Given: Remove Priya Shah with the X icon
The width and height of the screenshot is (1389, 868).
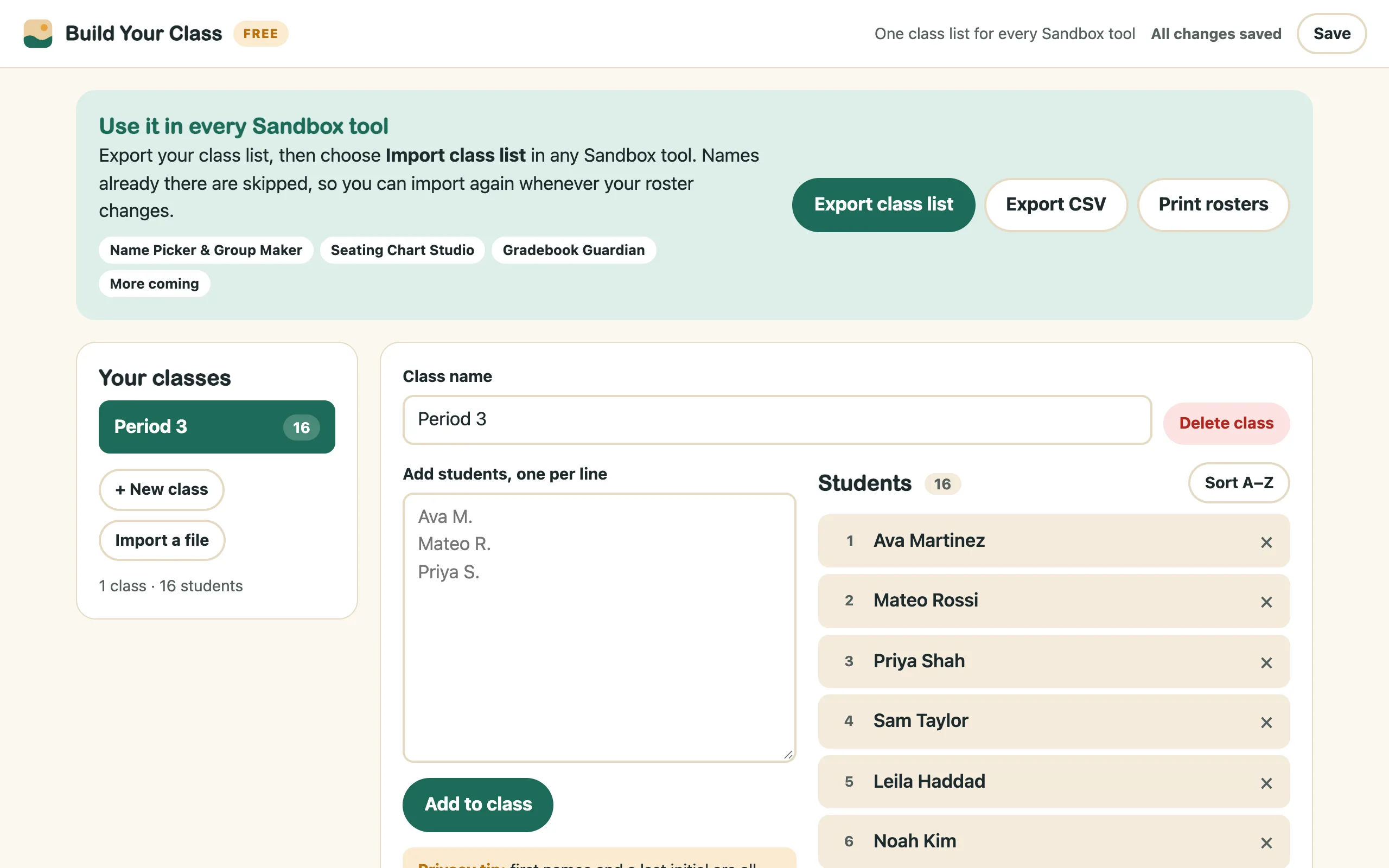Looking at the screenshot, I should click(1266, 662).
